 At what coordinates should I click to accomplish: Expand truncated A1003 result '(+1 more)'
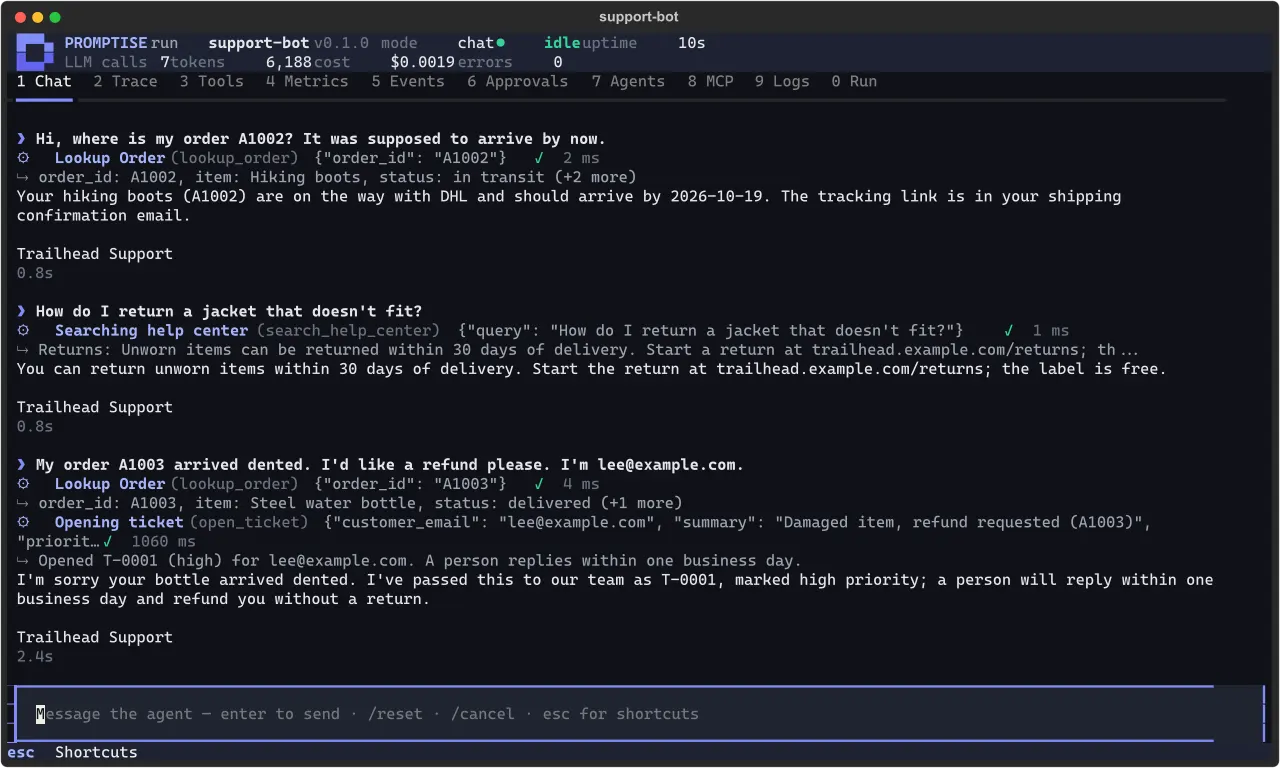640,503
